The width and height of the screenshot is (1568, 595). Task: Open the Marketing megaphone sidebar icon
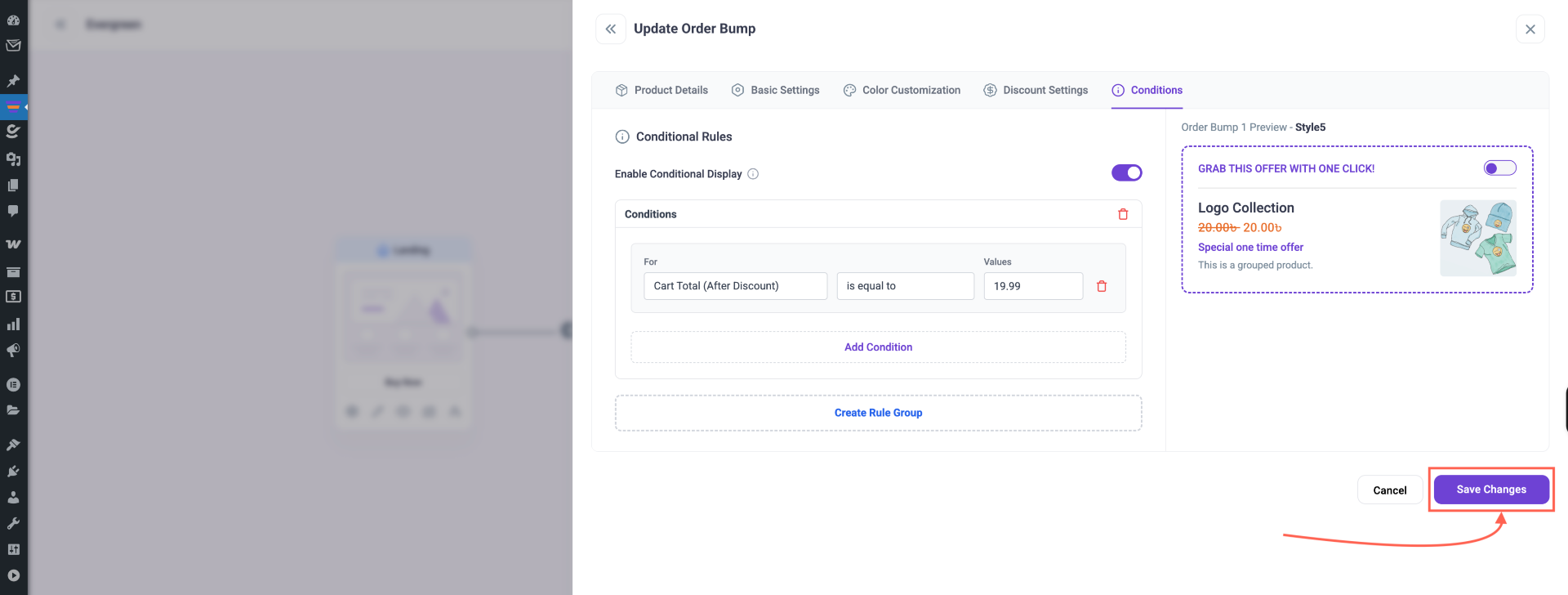13,351
